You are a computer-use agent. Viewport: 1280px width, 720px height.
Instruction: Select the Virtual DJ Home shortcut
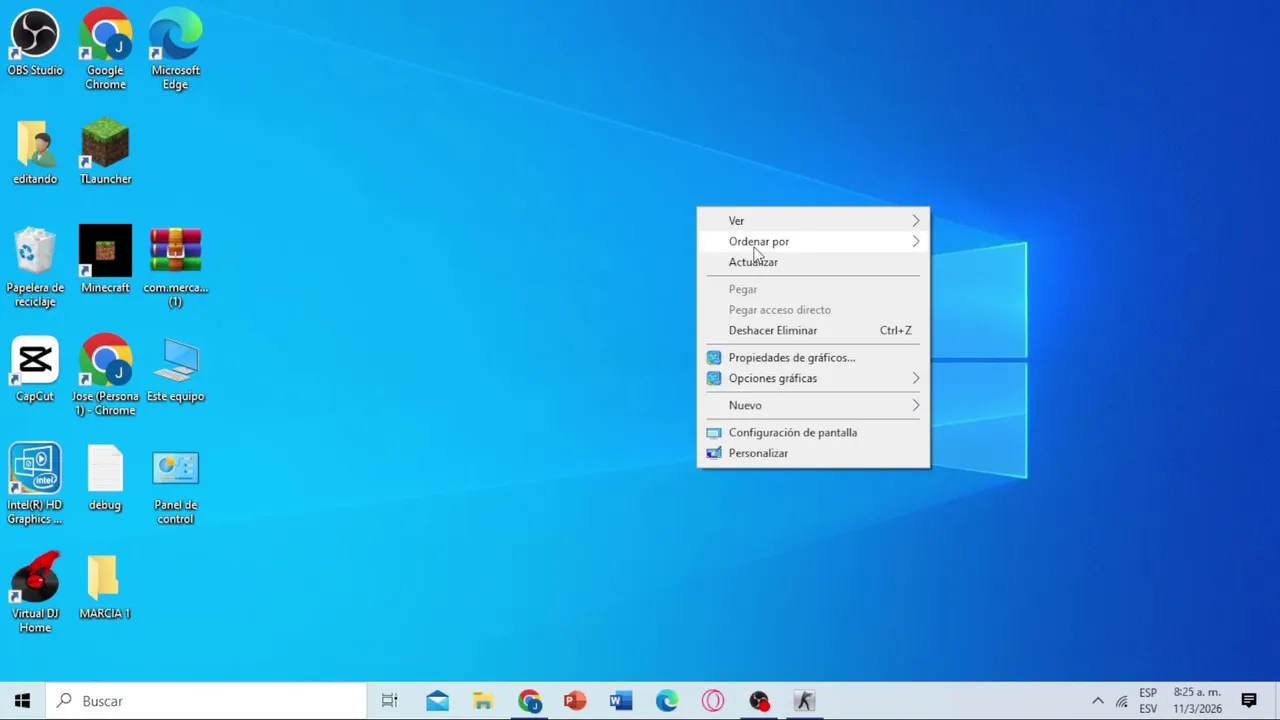tap(35, 593)
